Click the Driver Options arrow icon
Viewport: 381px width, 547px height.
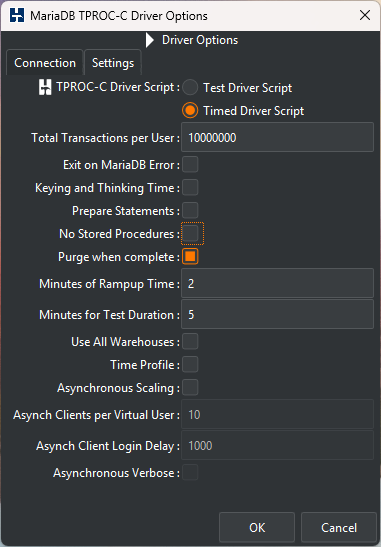coord(150,40)
